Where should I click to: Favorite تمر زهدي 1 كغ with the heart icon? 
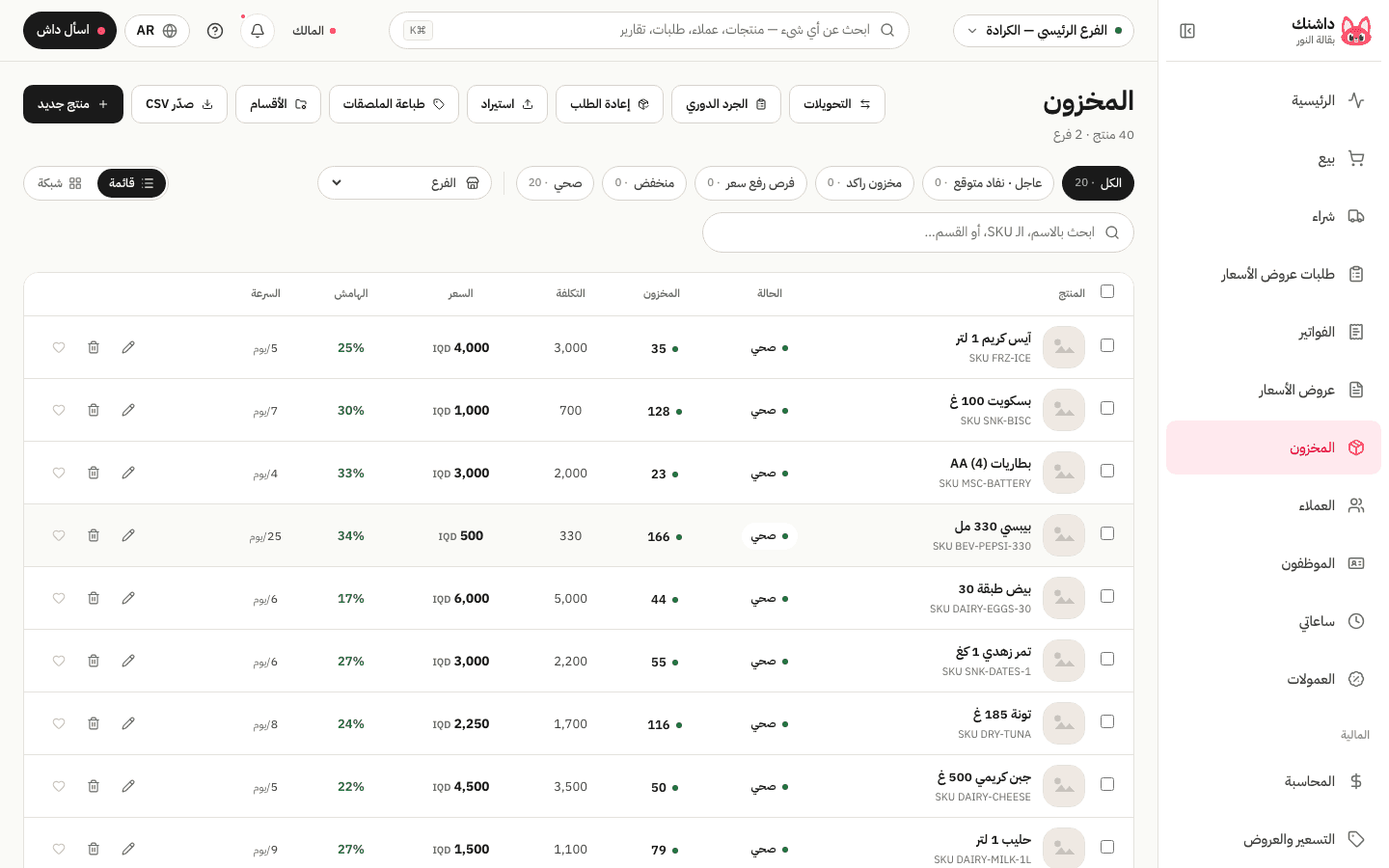pyautogui.click(x=59, y=661)
